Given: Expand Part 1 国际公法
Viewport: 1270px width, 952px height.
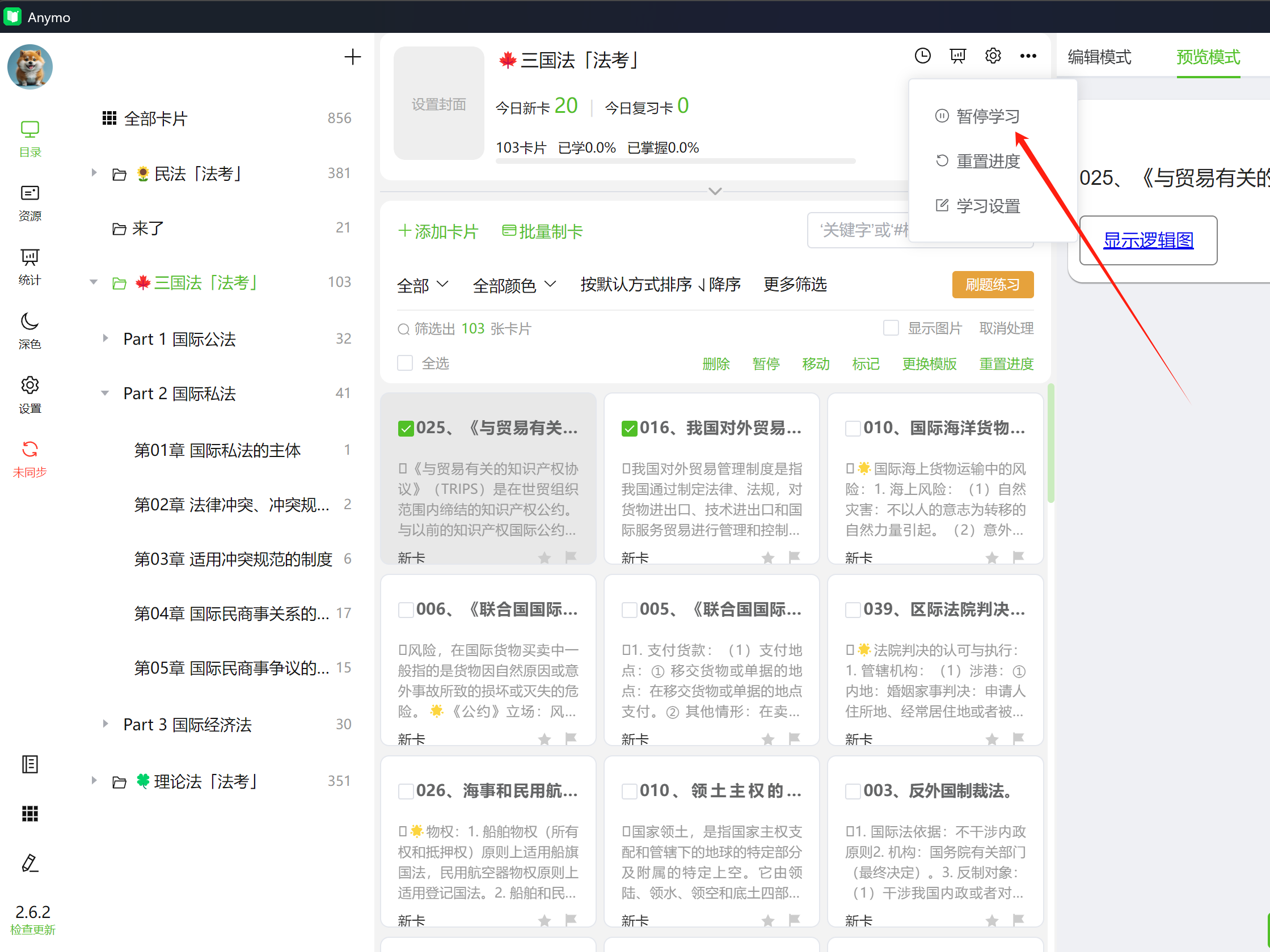Looking at the screenshot, I should point(105,338).
